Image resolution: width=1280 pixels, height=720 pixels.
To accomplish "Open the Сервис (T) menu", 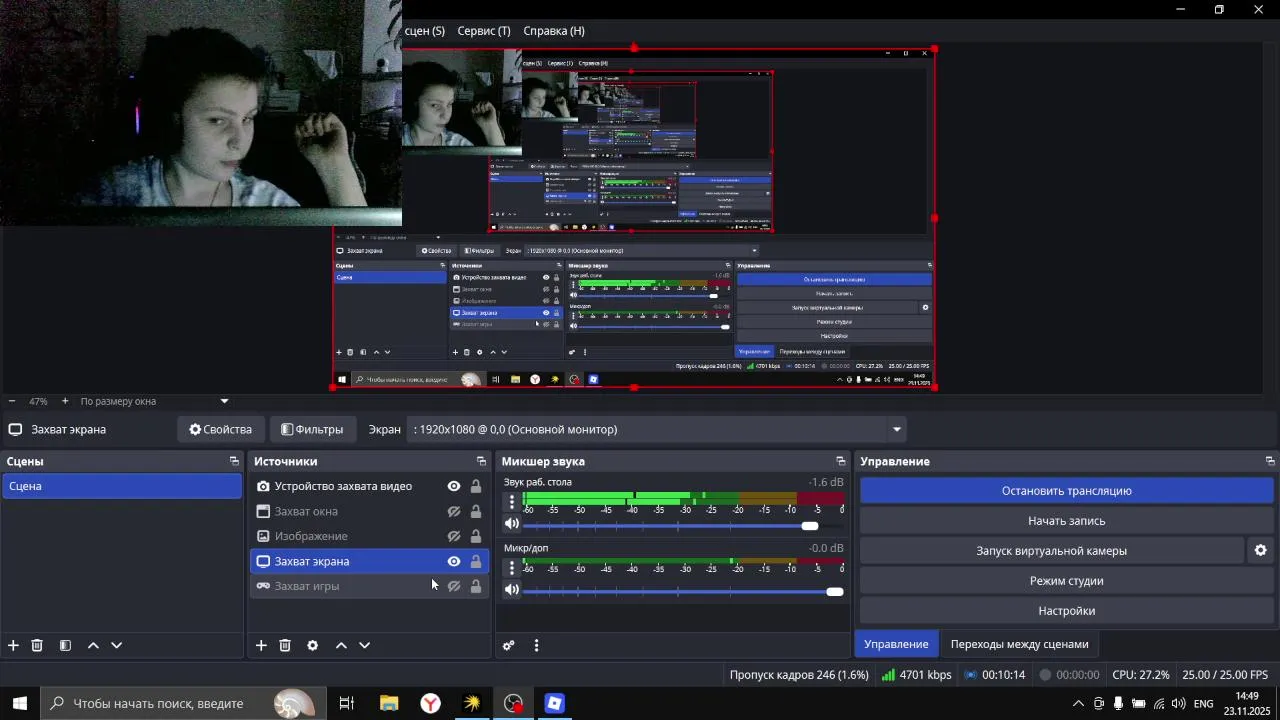I will coord(484,31).
